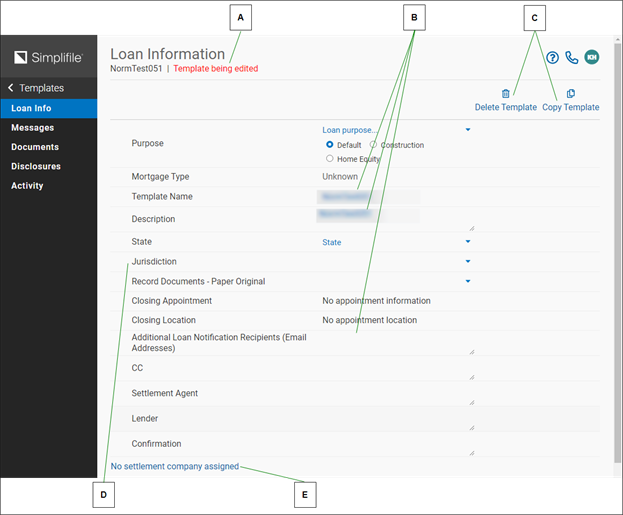Click the 'Purpose' label
This screenshot has height=515, width=623.
point(147,143)
